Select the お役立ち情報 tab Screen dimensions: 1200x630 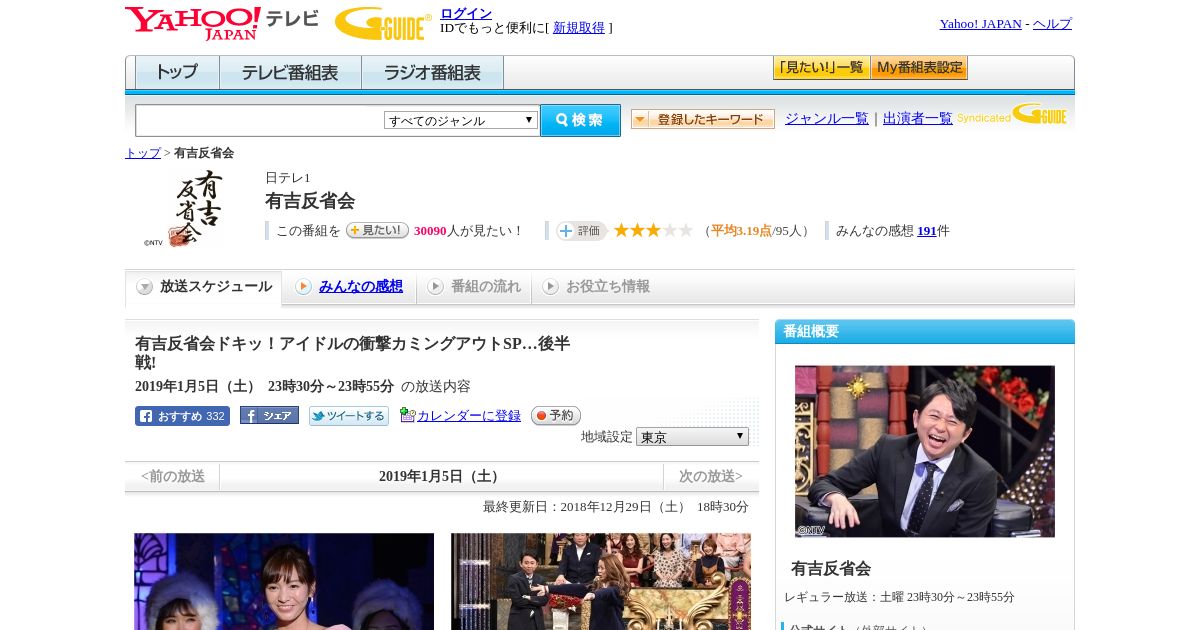597,287
